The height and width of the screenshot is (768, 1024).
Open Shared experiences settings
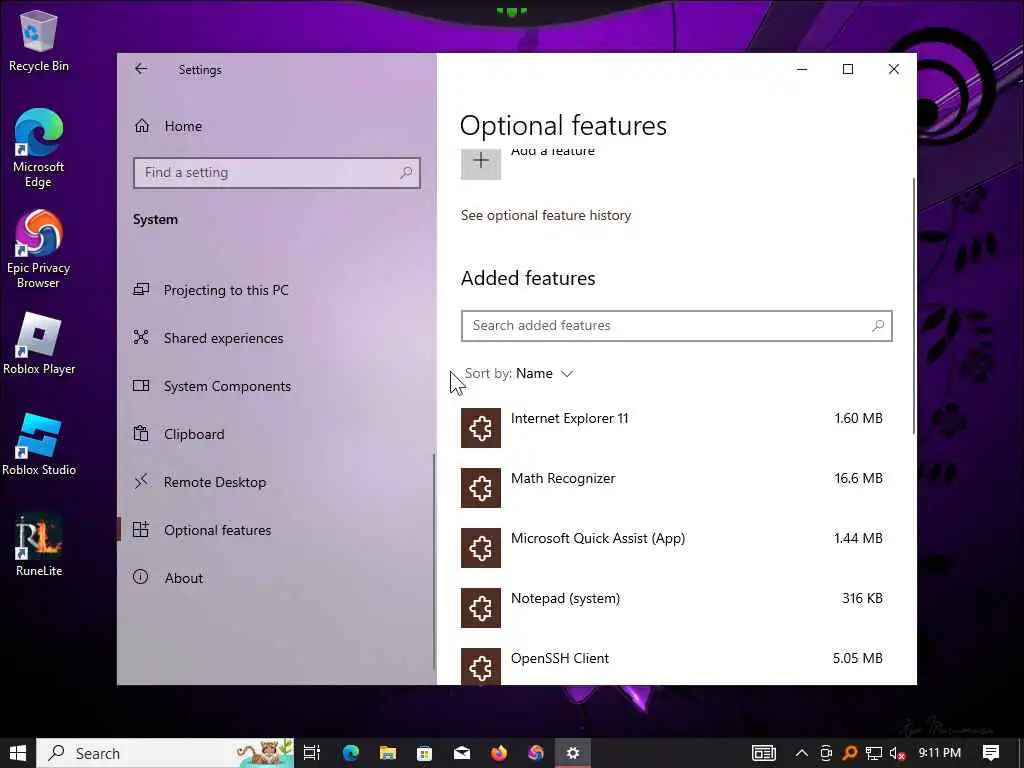click(223, 338)
